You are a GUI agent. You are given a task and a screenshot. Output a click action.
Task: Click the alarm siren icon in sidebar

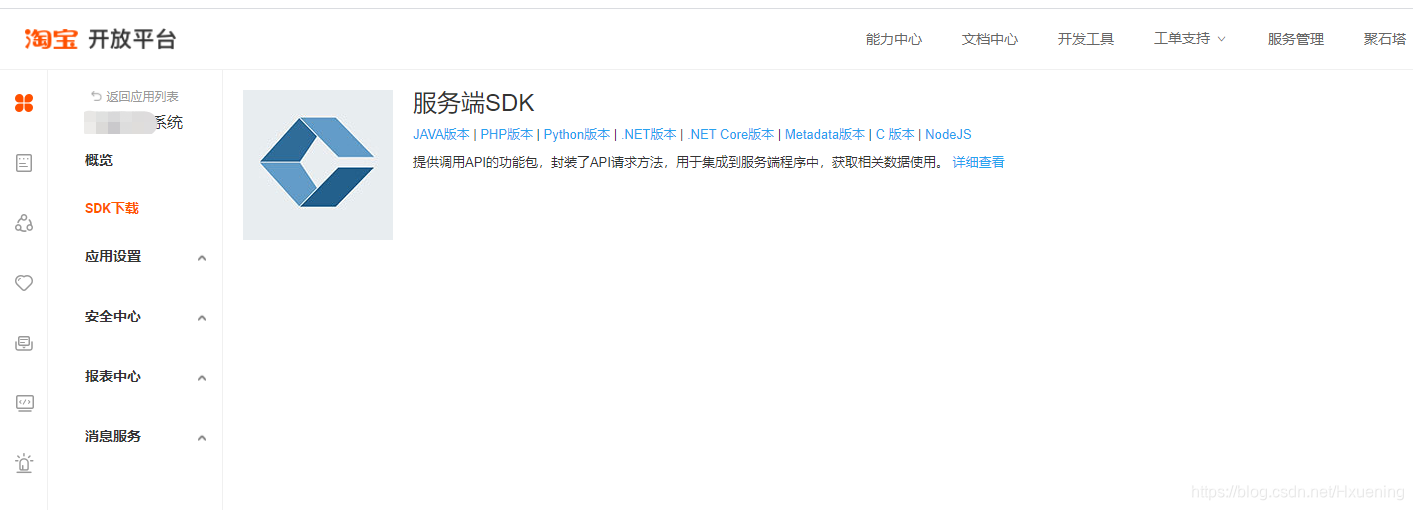tap(24, 463)
